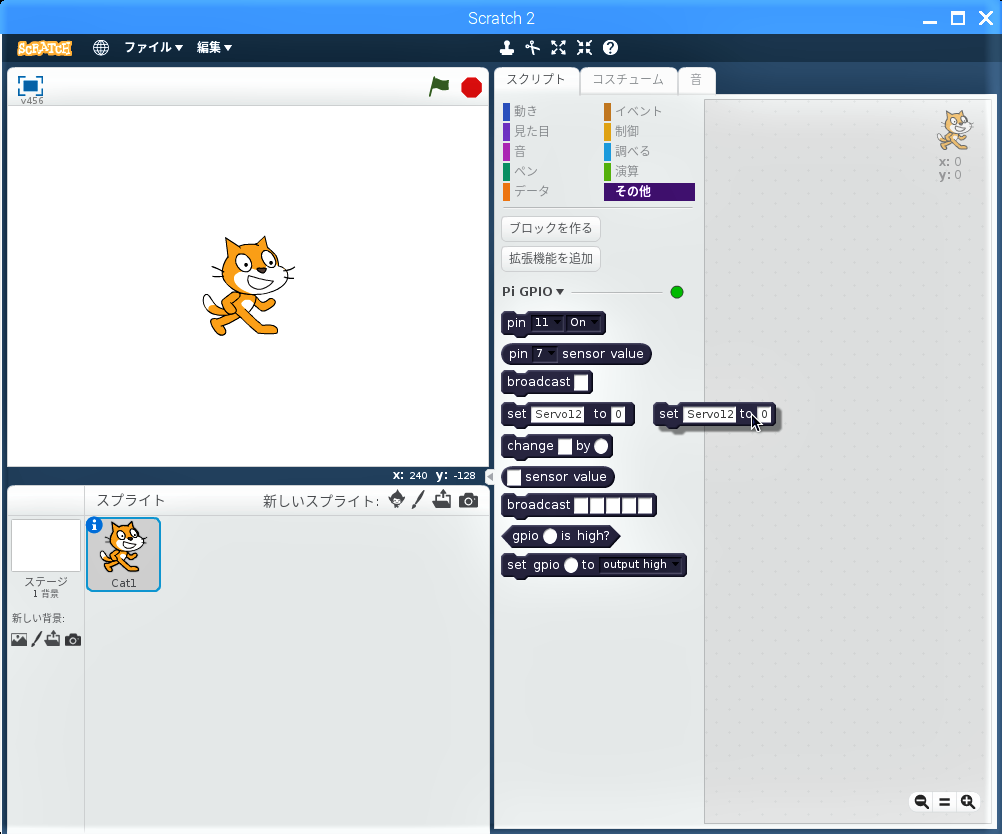Click the ブロックを作る button
Screen dimensions: 1002x834
pos(551,228)
